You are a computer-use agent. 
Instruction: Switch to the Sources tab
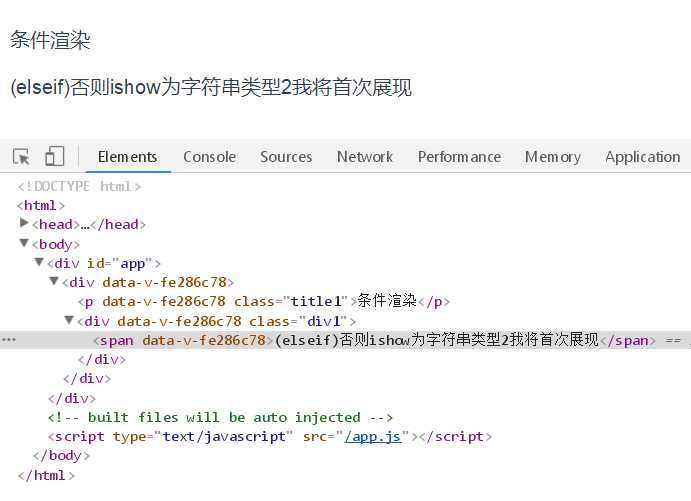click(x=286, y=157)
